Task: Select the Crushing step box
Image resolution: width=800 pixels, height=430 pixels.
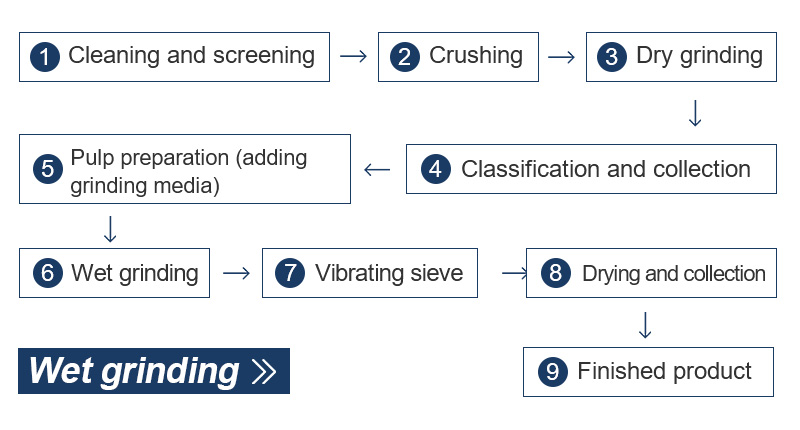Action: [x=460, y=57]
